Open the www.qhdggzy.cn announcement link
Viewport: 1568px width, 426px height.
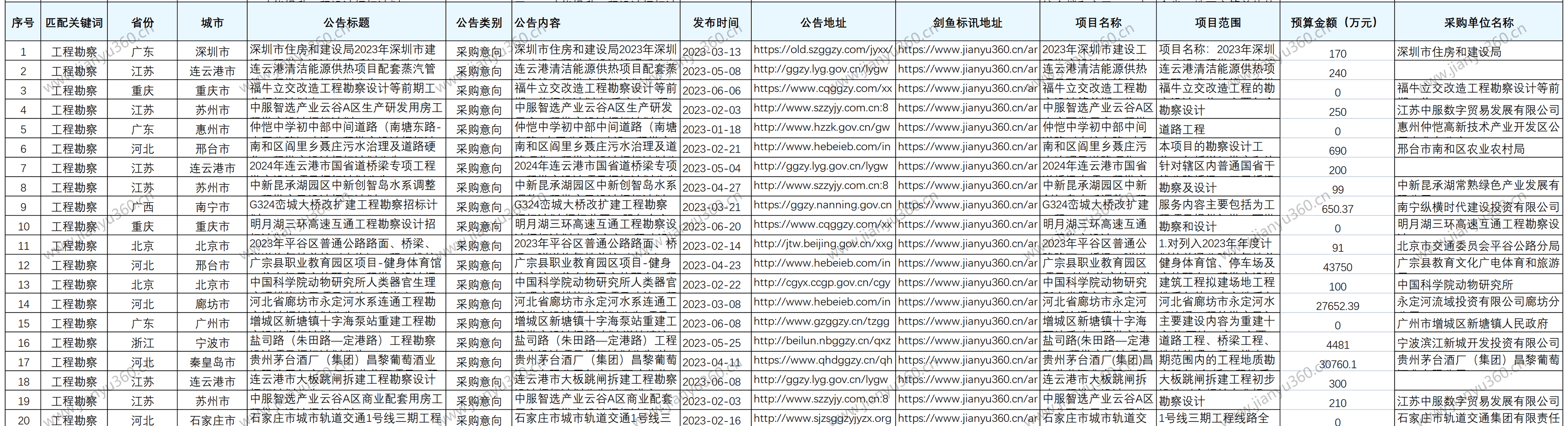pyautogui.click(x=823, y=361)
